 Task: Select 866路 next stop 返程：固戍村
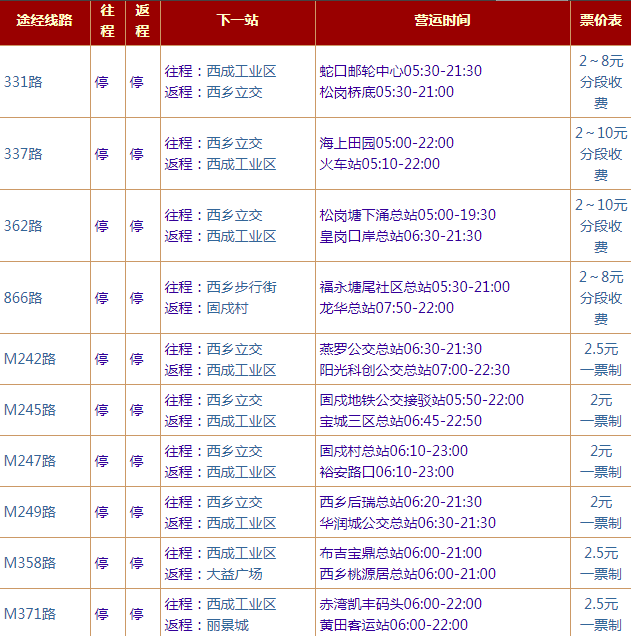pyautogui.click(x=206, y=308)
